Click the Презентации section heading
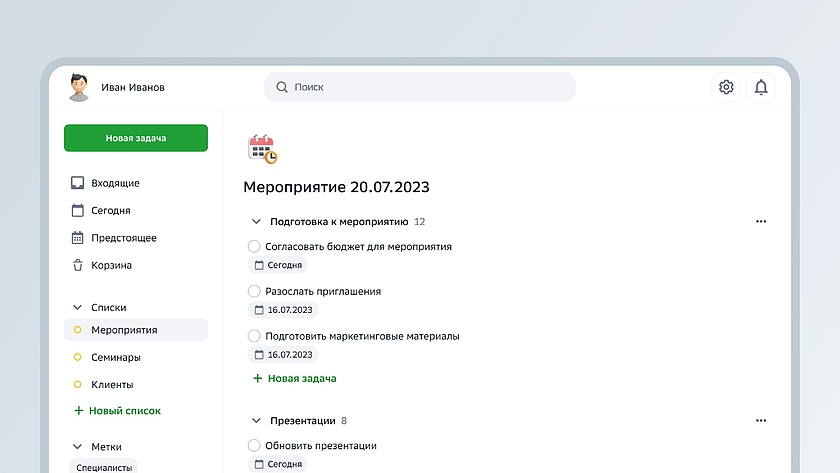 tap(303, 421)
